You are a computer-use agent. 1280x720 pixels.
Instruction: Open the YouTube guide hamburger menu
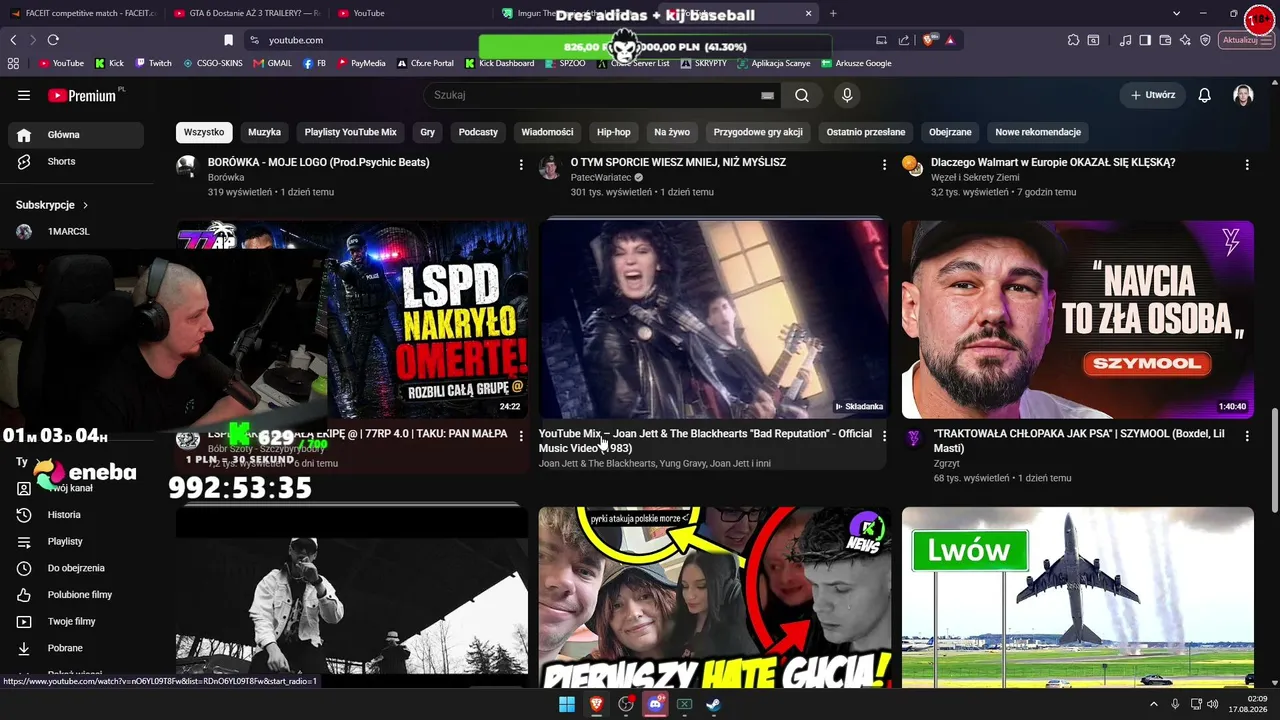click(24, 95)
